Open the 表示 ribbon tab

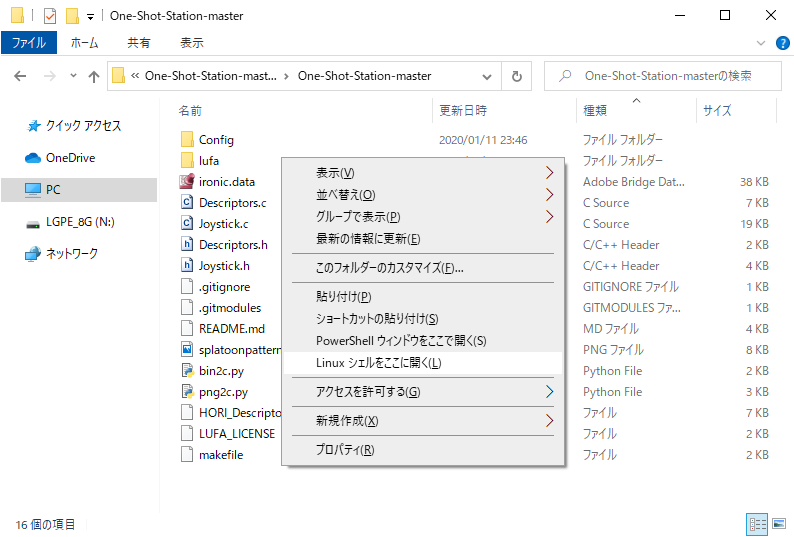(192, 43)
